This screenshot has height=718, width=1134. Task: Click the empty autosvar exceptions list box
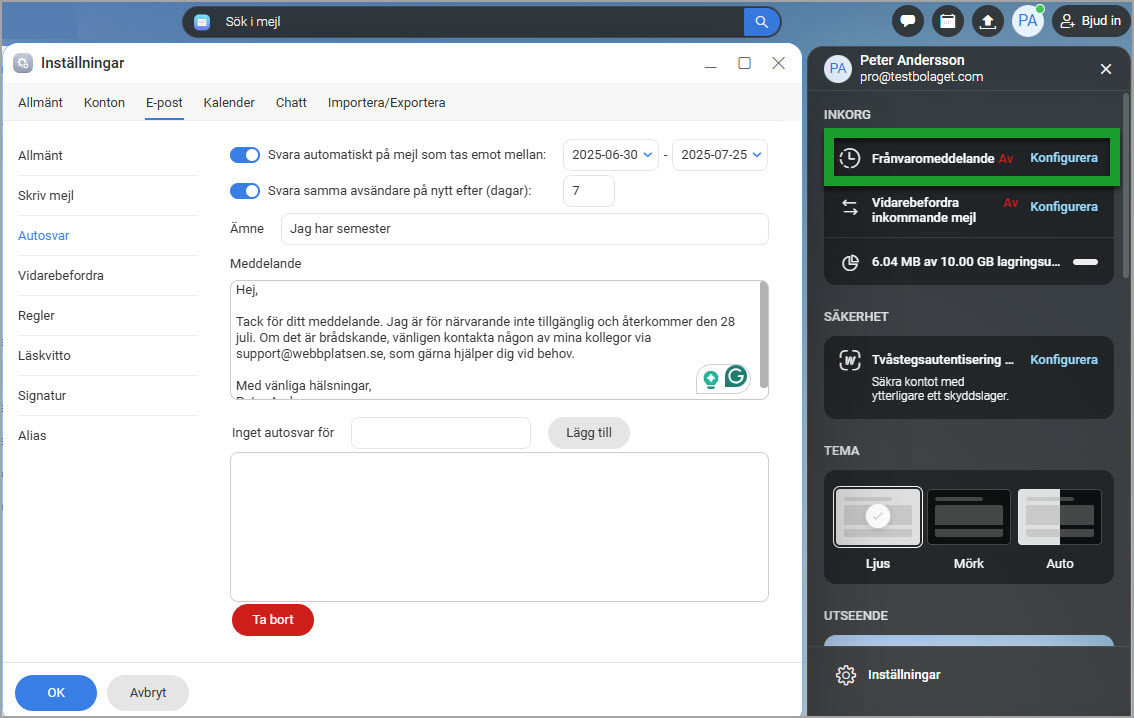click(499, 527)
